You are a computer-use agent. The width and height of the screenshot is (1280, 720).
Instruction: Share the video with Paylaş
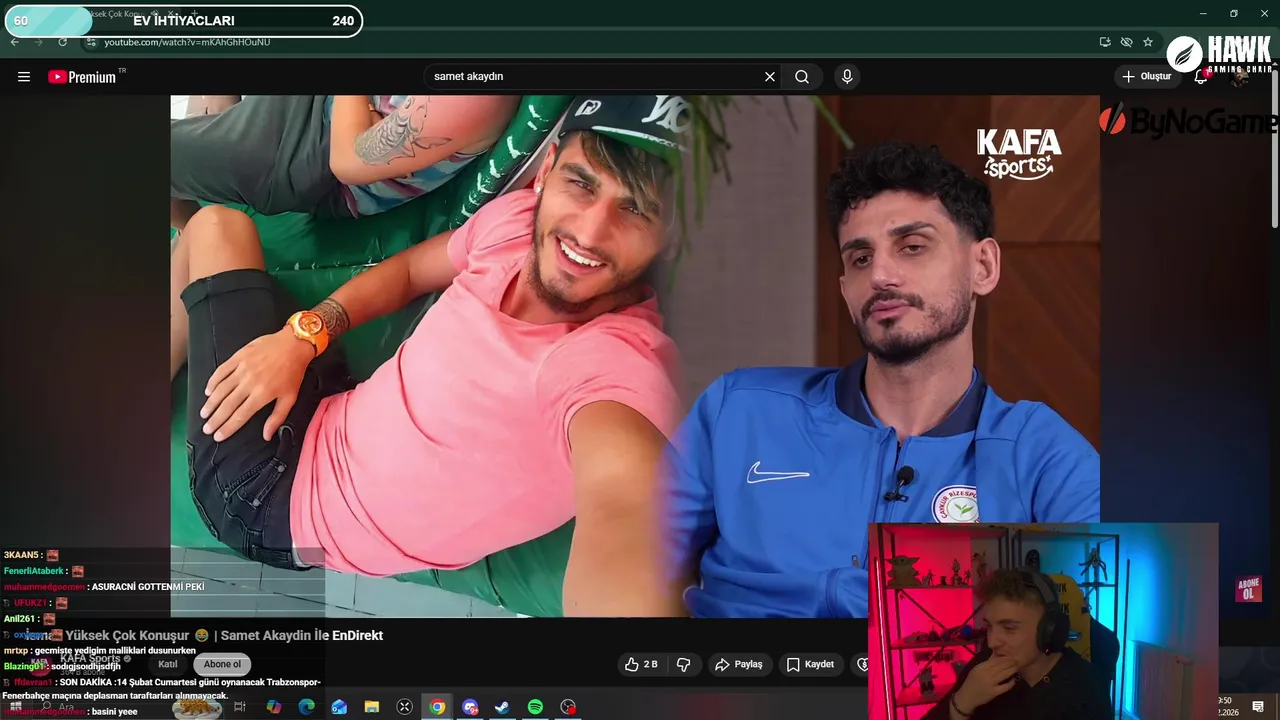click(739, 664)
